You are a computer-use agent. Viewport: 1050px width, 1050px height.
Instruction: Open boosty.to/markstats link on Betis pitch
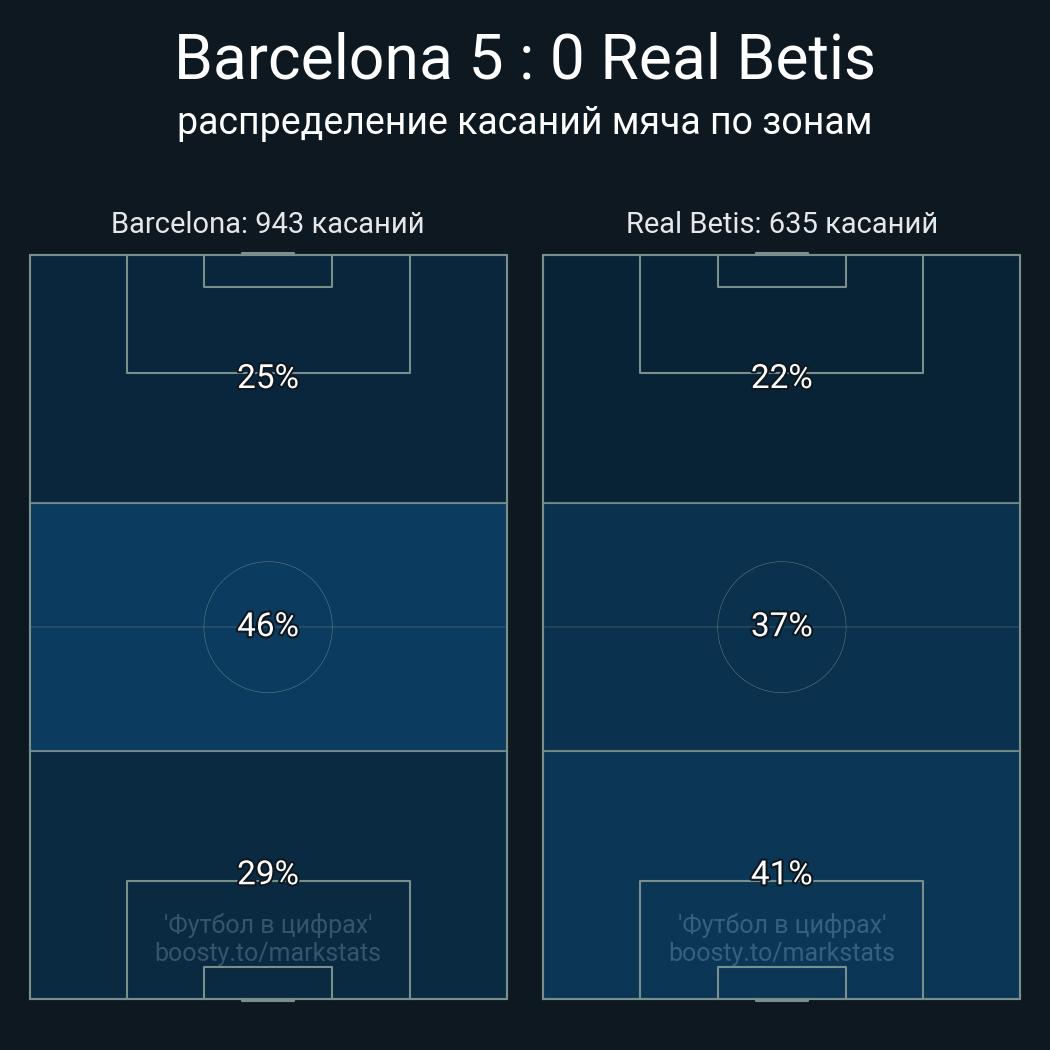pyautogui.click(x=781, y=952)
